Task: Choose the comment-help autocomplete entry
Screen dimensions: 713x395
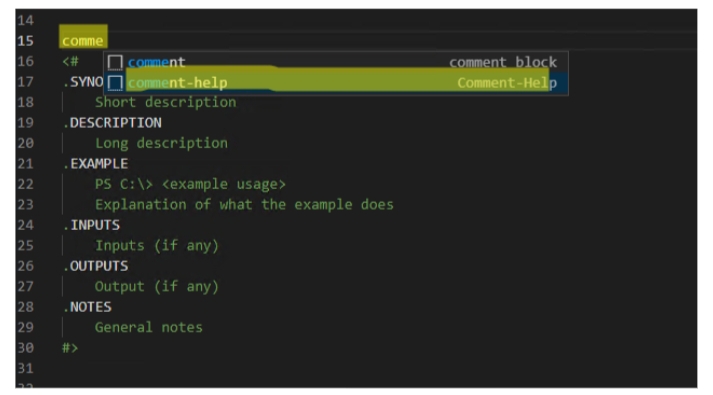Action: click(x=336, y=83)
